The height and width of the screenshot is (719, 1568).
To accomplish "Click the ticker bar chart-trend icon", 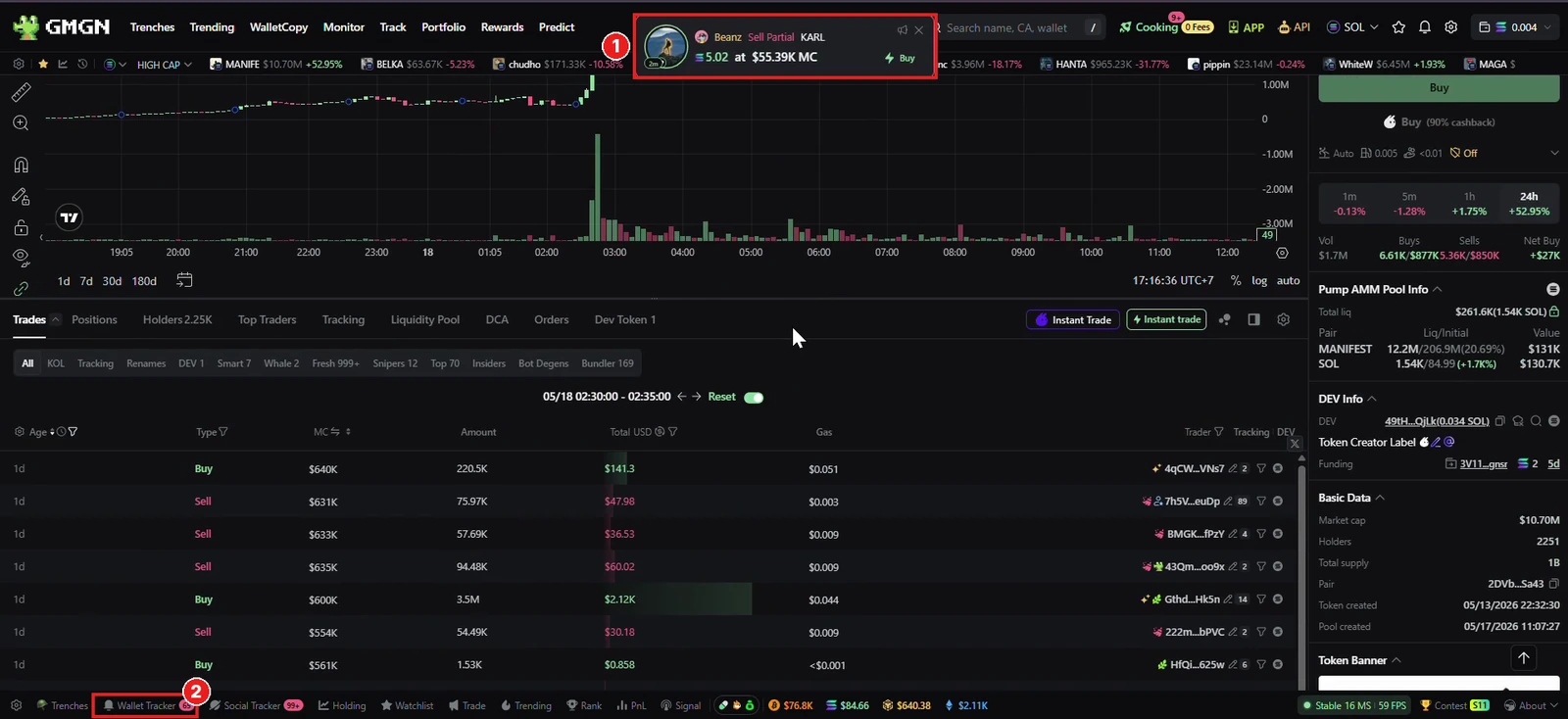I will tap(63, 64).
